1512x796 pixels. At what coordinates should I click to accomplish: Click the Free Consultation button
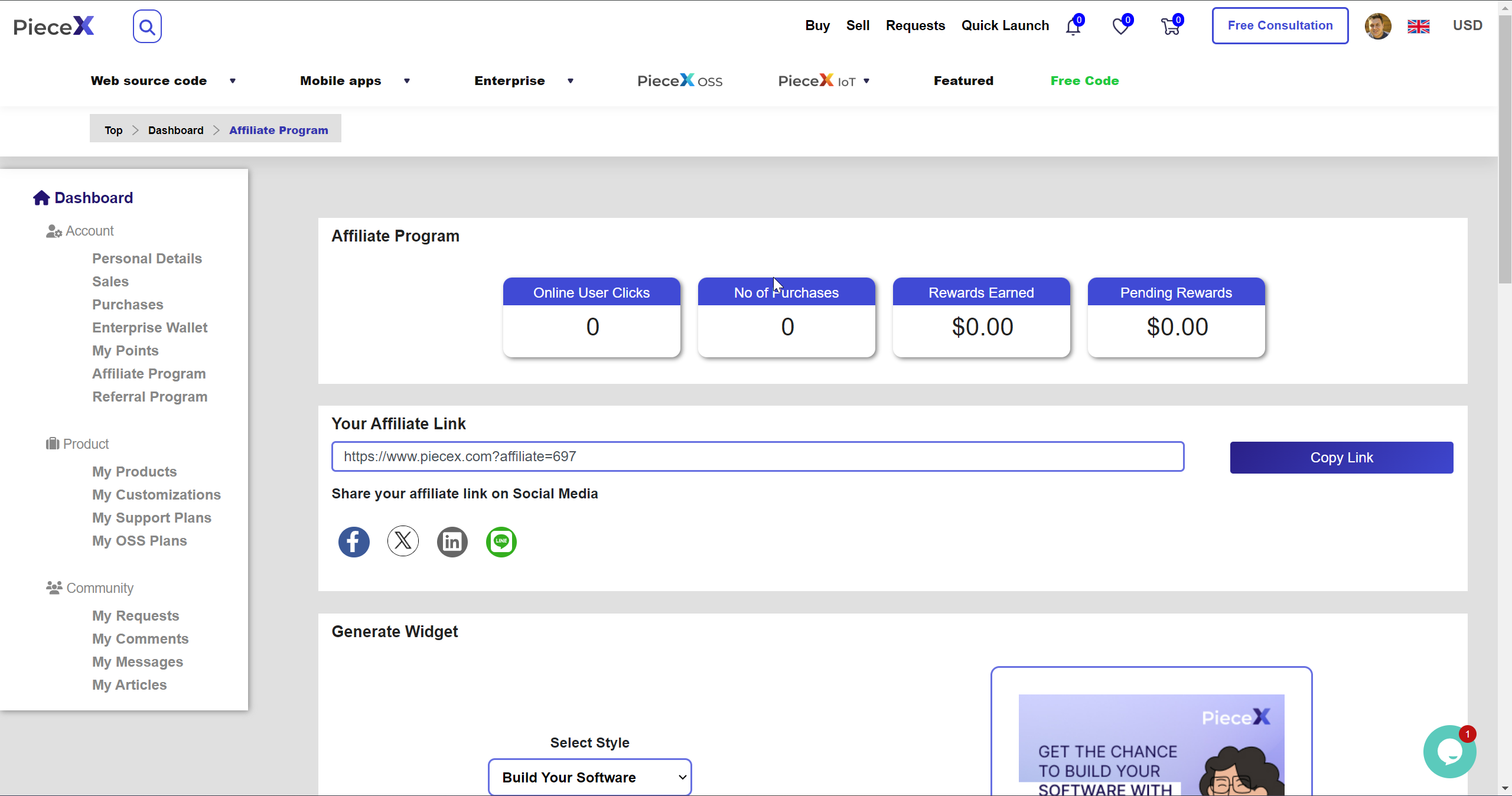tap(1280, 25)
